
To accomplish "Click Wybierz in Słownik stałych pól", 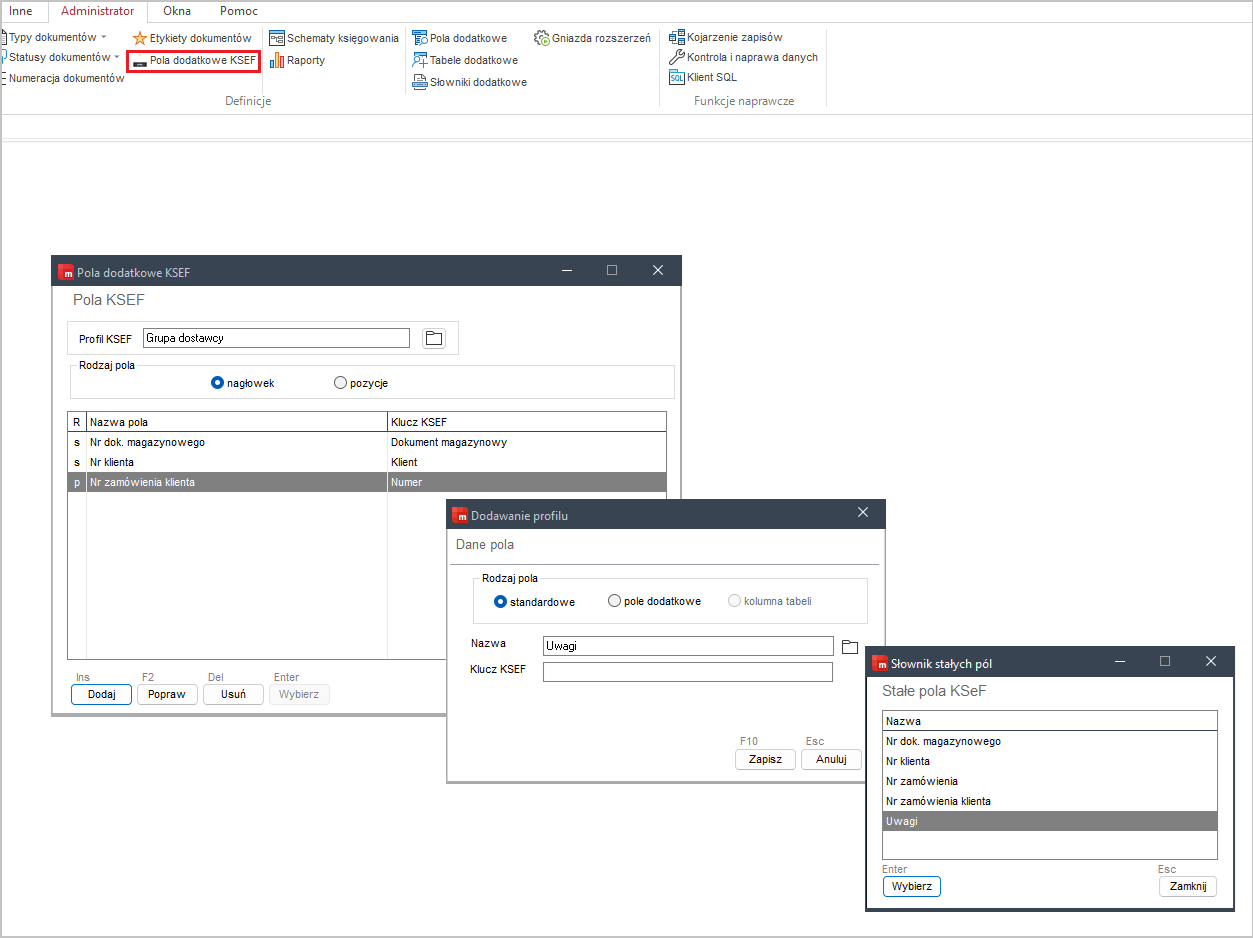I will [x=911, y=886].
